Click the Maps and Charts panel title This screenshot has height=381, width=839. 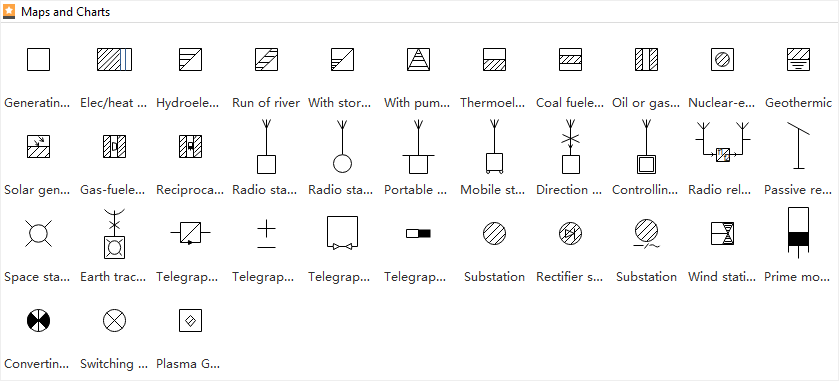click(65, 12)
